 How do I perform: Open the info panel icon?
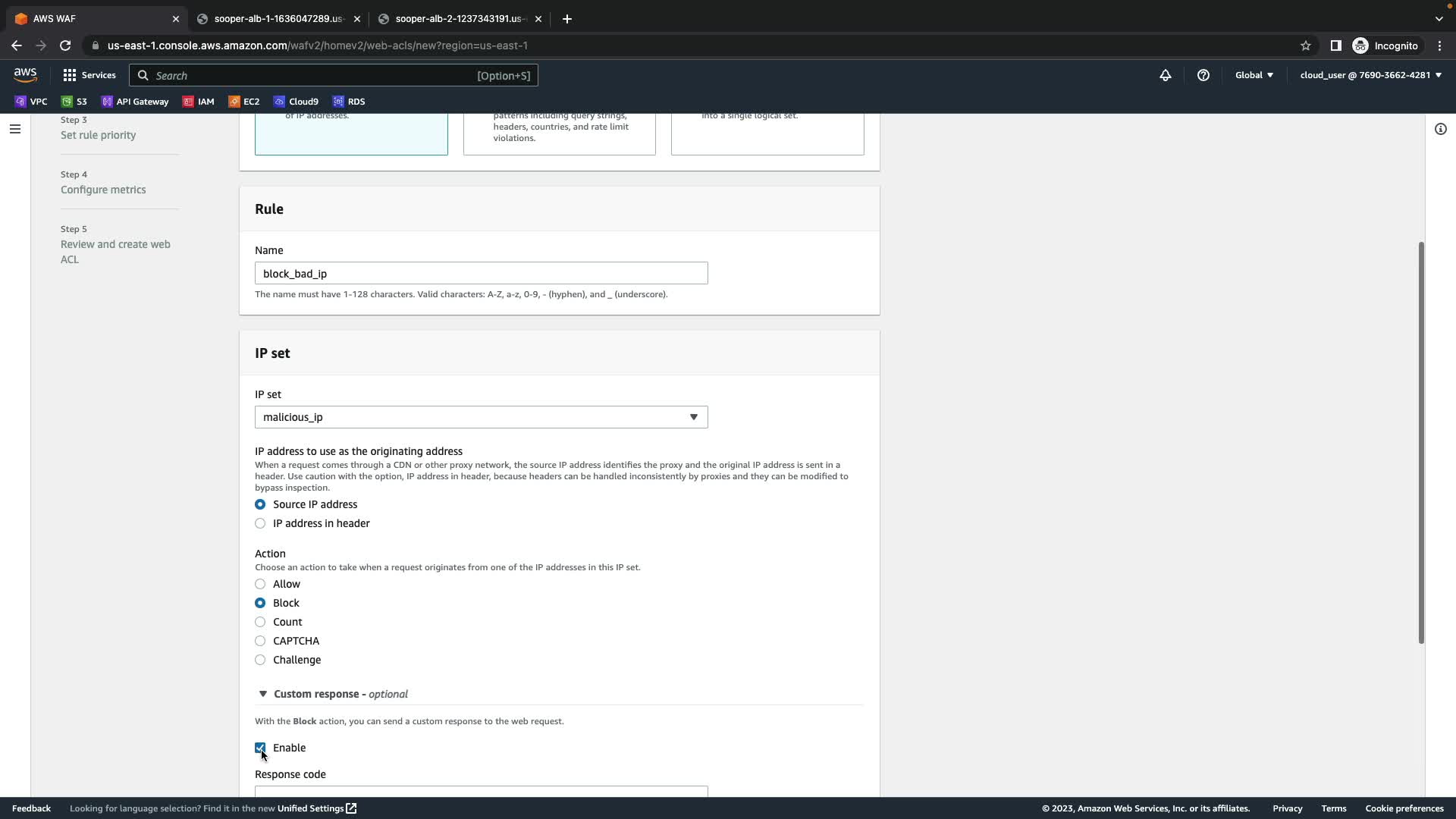pos(1440,129)
